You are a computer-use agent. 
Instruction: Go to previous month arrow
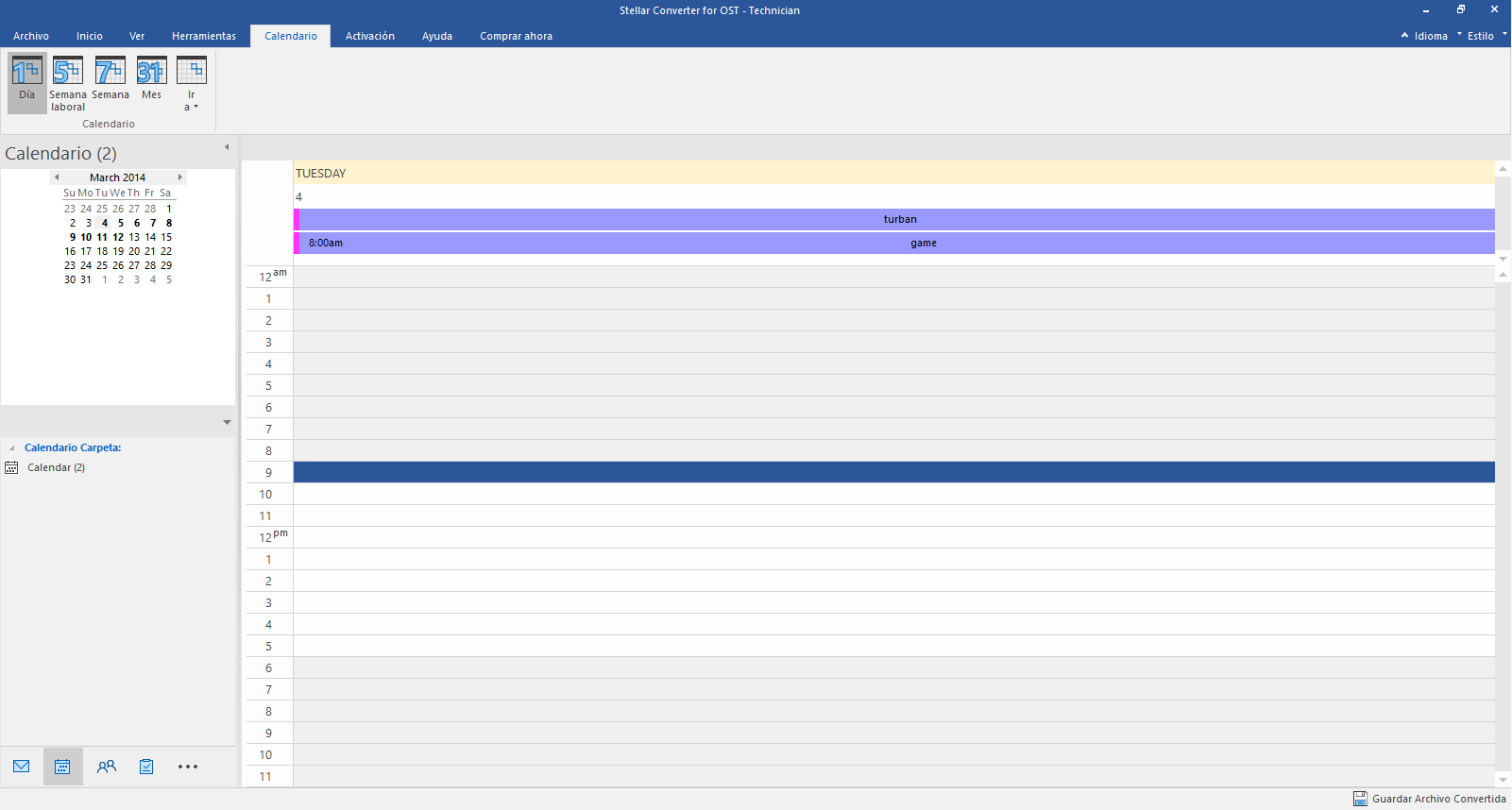pos(57,177)
